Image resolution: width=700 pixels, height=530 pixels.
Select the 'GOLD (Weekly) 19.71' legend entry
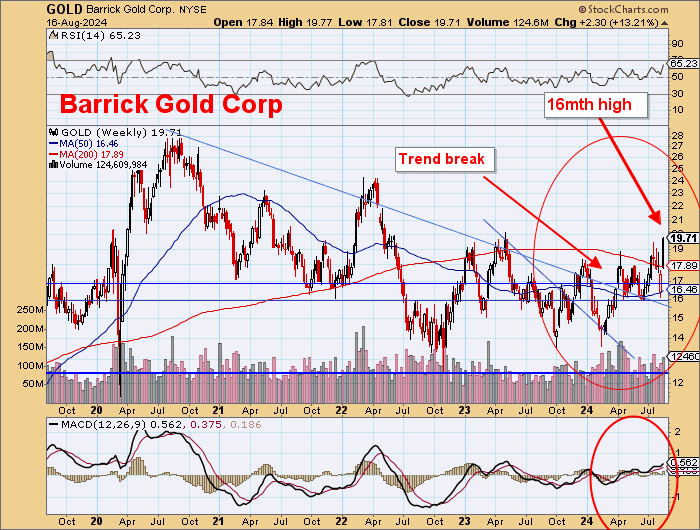[121, 133]
